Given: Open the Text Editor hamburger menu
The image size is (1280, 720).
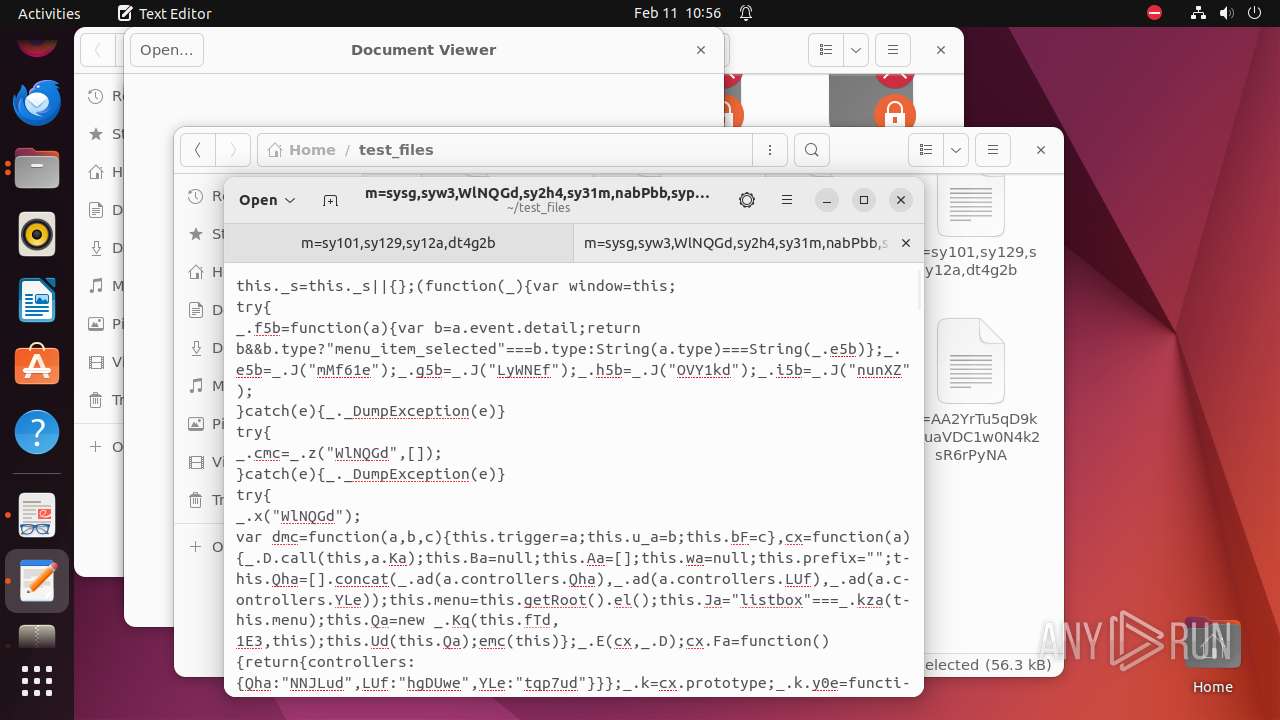Looking at the screenshot, I should (787, 200).
